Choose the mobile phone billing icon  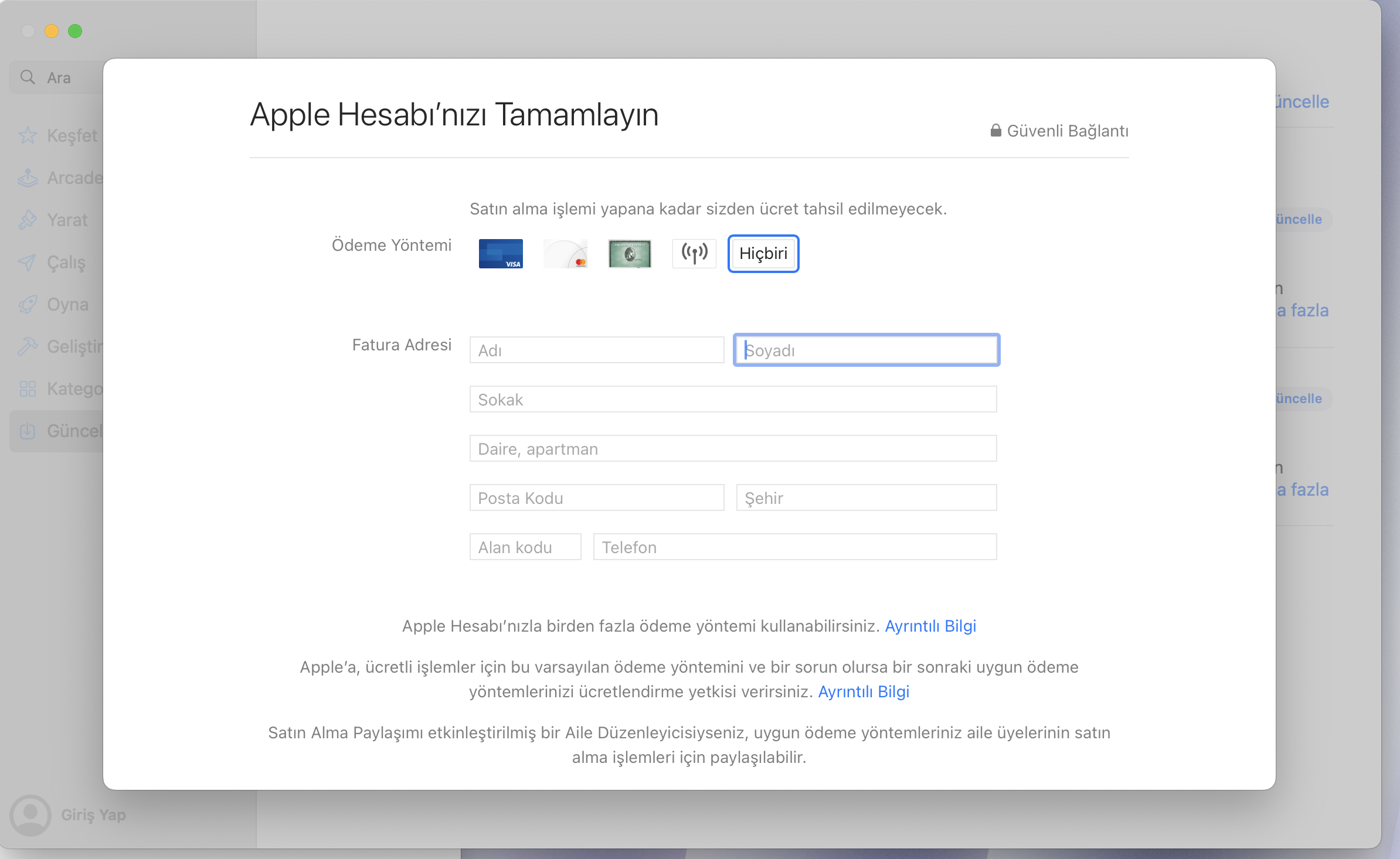click(694, 254)
